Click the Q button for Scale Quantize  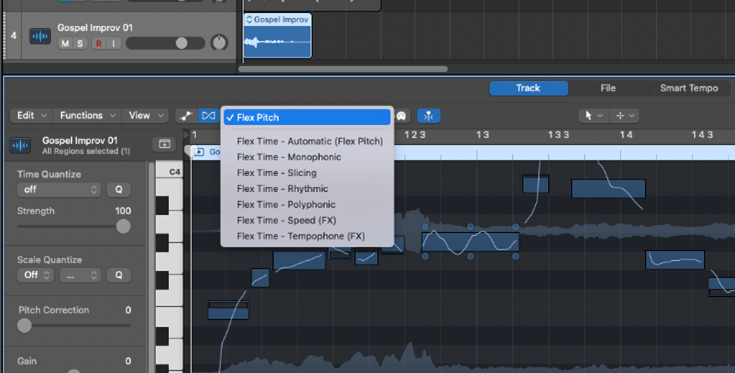pyautogui.click(x=119, y=275)
